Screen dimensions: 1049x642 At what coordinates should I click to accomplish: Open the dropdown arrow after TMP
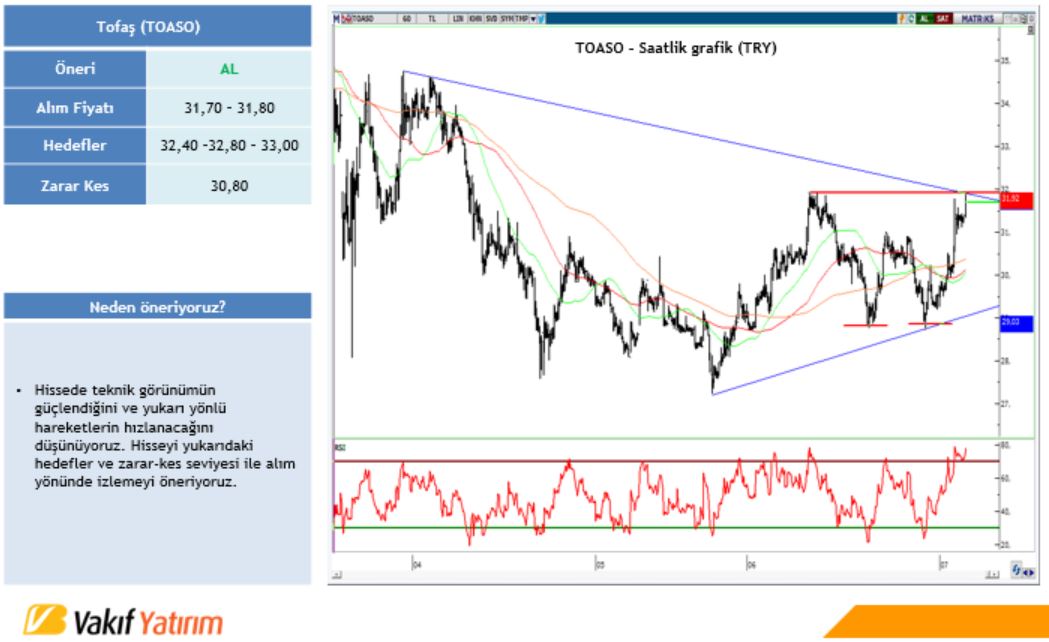pyautogui.click(x=533, y=19)
